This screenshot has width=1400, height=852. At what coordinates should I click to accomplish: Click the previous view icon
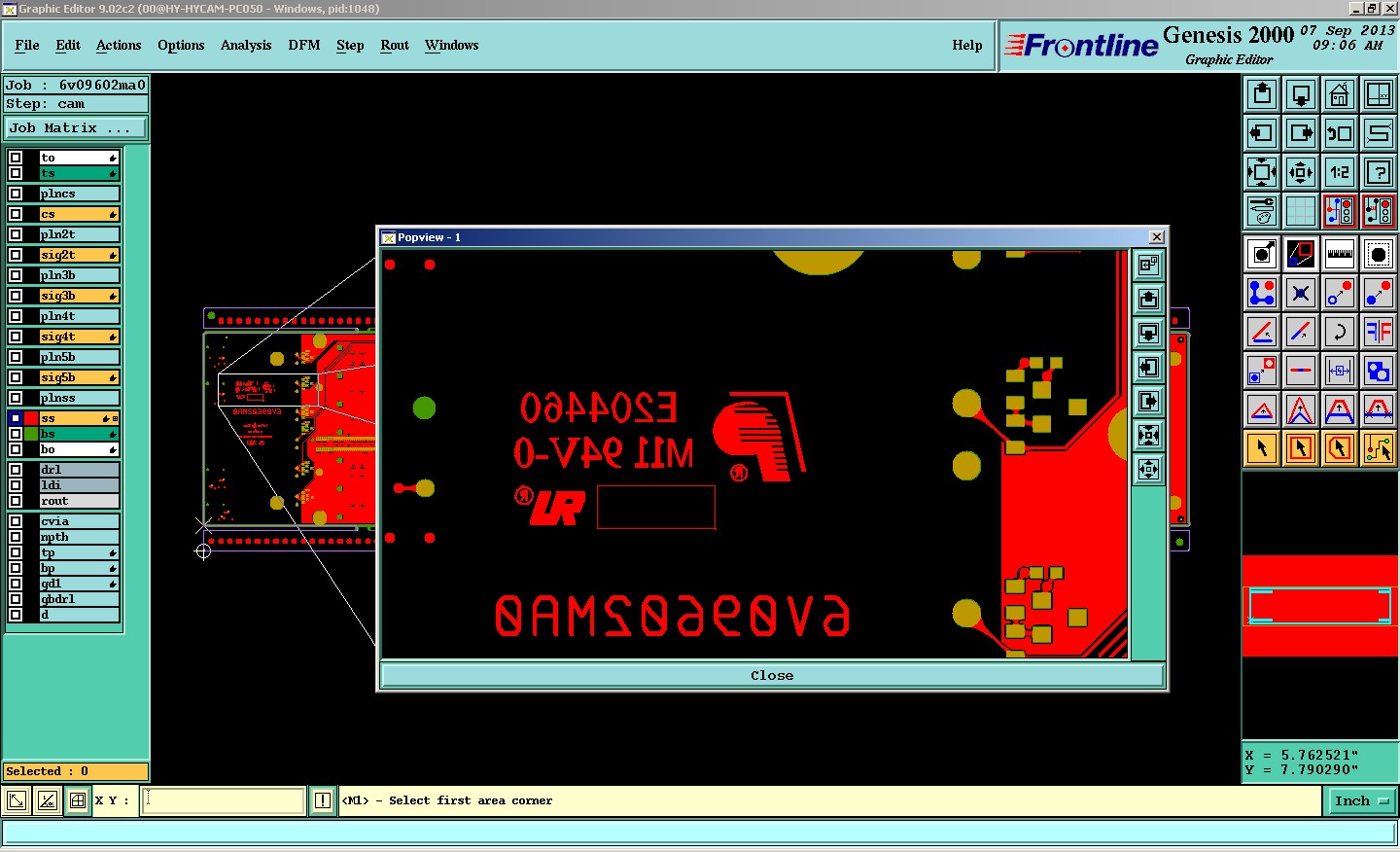pos(1340,133)
